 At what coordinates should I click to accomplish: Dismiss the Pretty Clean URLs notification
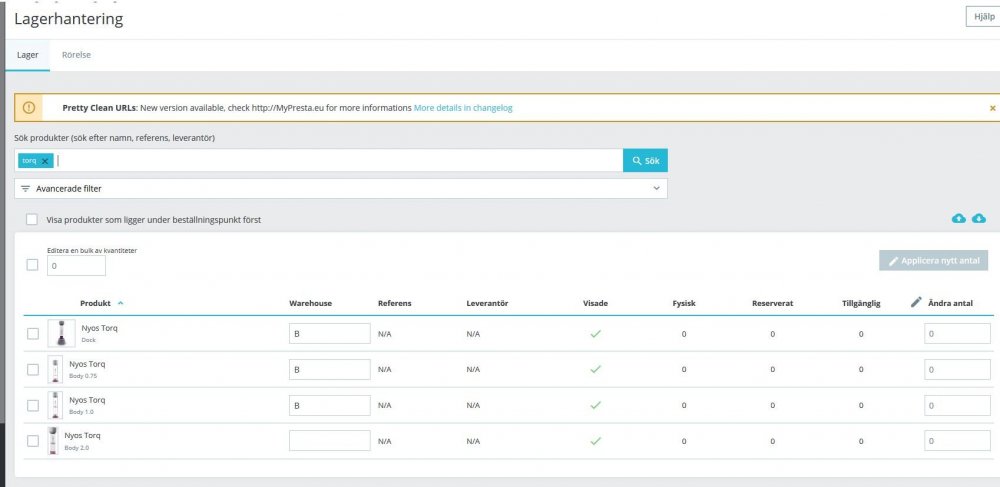(x=992, y=108)
